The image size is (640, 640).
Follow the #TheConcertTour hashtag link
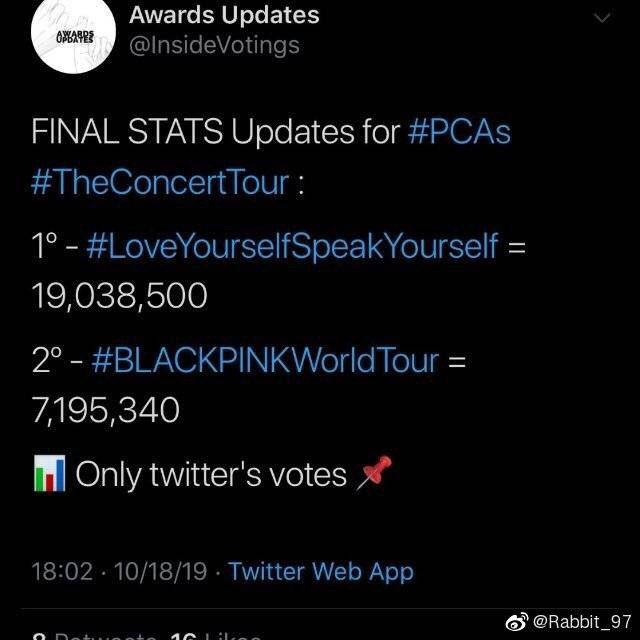160,182
